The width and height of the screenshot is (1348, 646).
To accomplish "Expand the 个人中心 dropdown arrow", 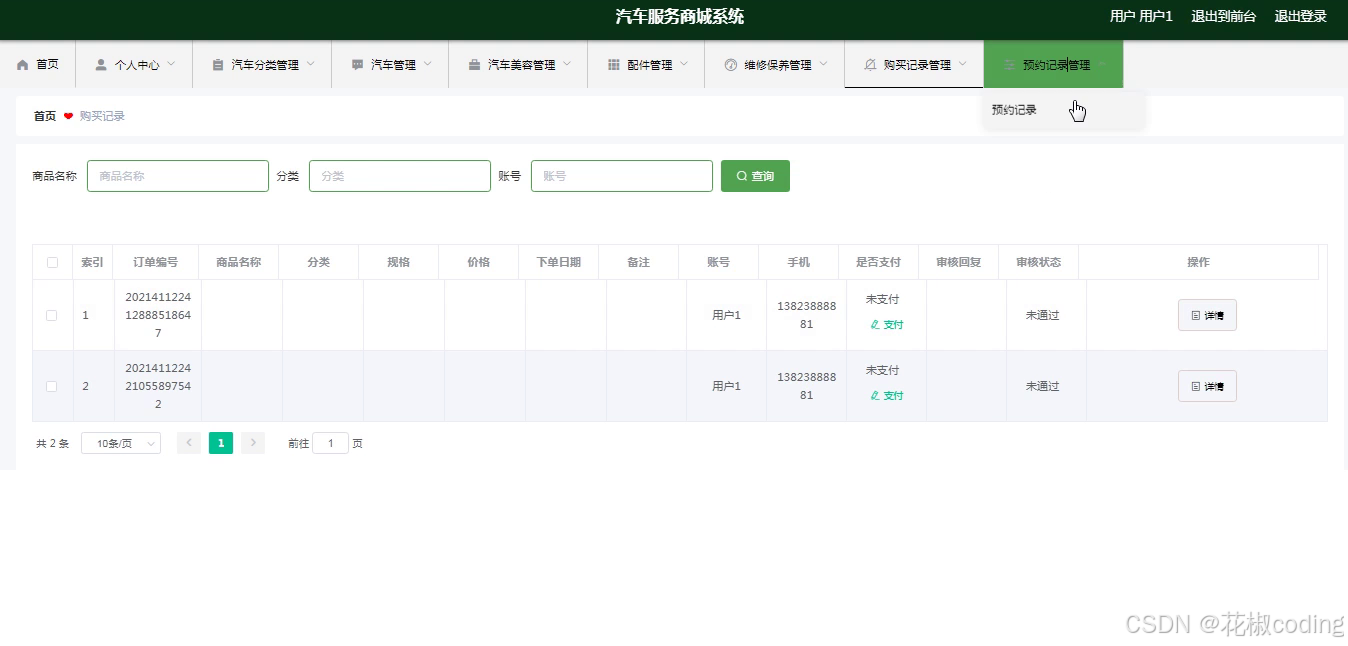I will [x=171, y=64].
